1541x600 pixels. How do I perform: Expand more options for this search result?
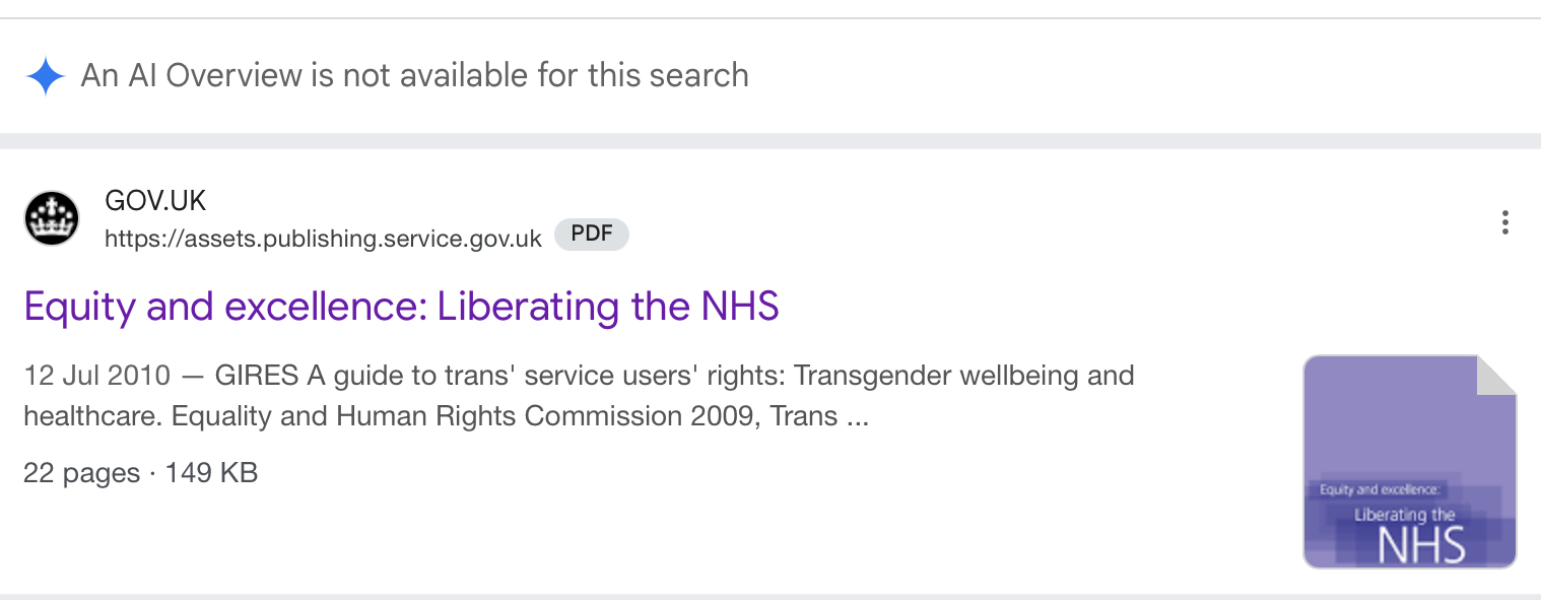[x=1504, y=224]
